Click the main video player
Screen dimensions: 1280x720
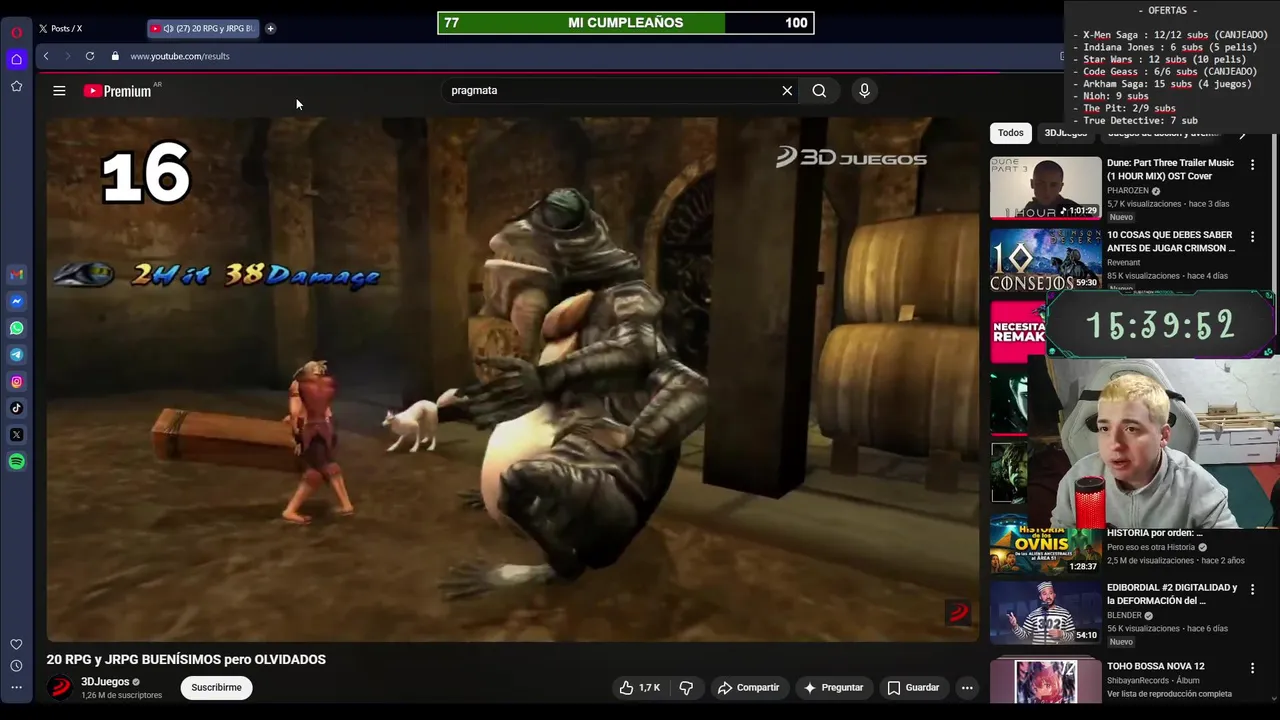(512, 379)
